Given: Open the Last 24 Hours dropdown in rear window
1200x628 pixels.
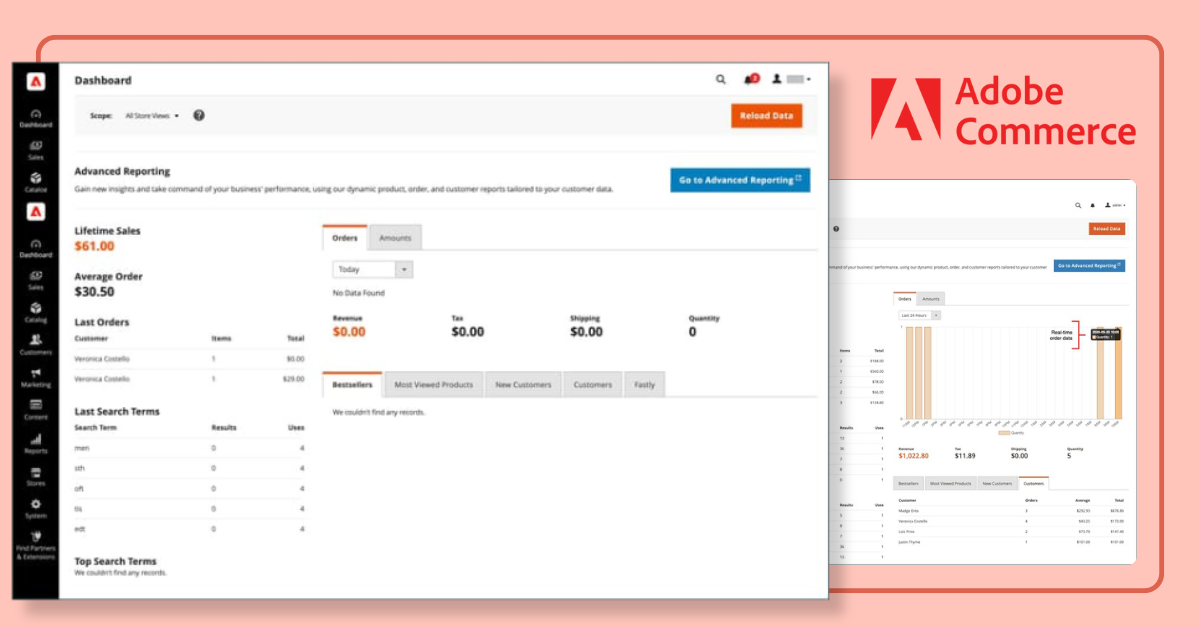Looking at the screenshot, I should [x=919, y=315].
